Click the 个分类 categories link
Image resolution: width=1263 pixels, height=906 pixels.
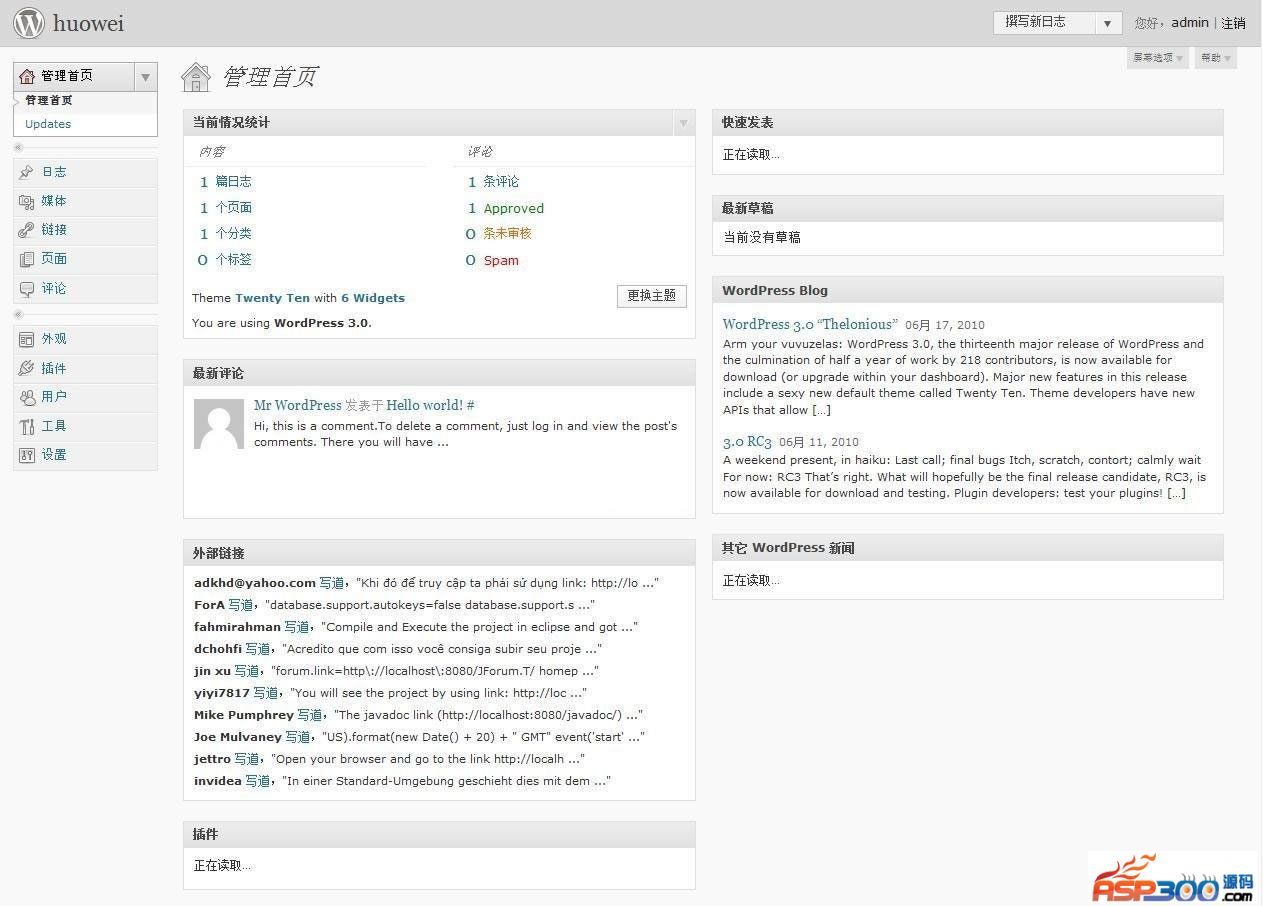pyautogui.click(x=234, y=234)
